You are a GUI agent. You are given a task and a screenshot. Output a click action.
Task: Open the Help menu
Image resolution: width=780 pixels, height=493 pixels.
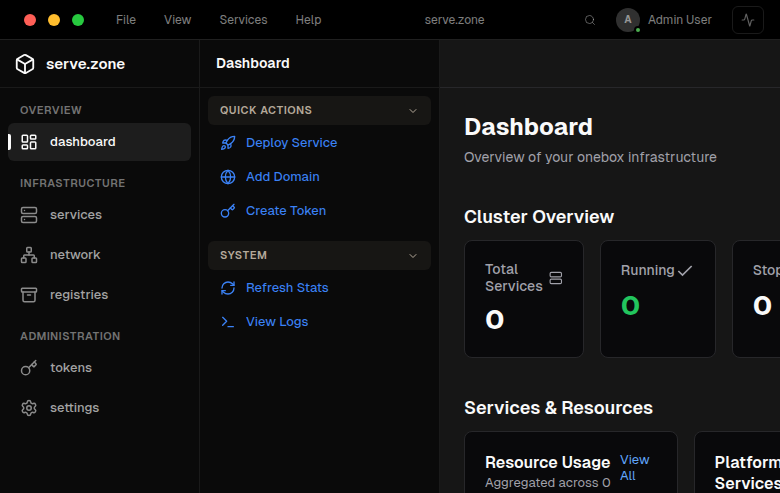[x=308, y=20]
